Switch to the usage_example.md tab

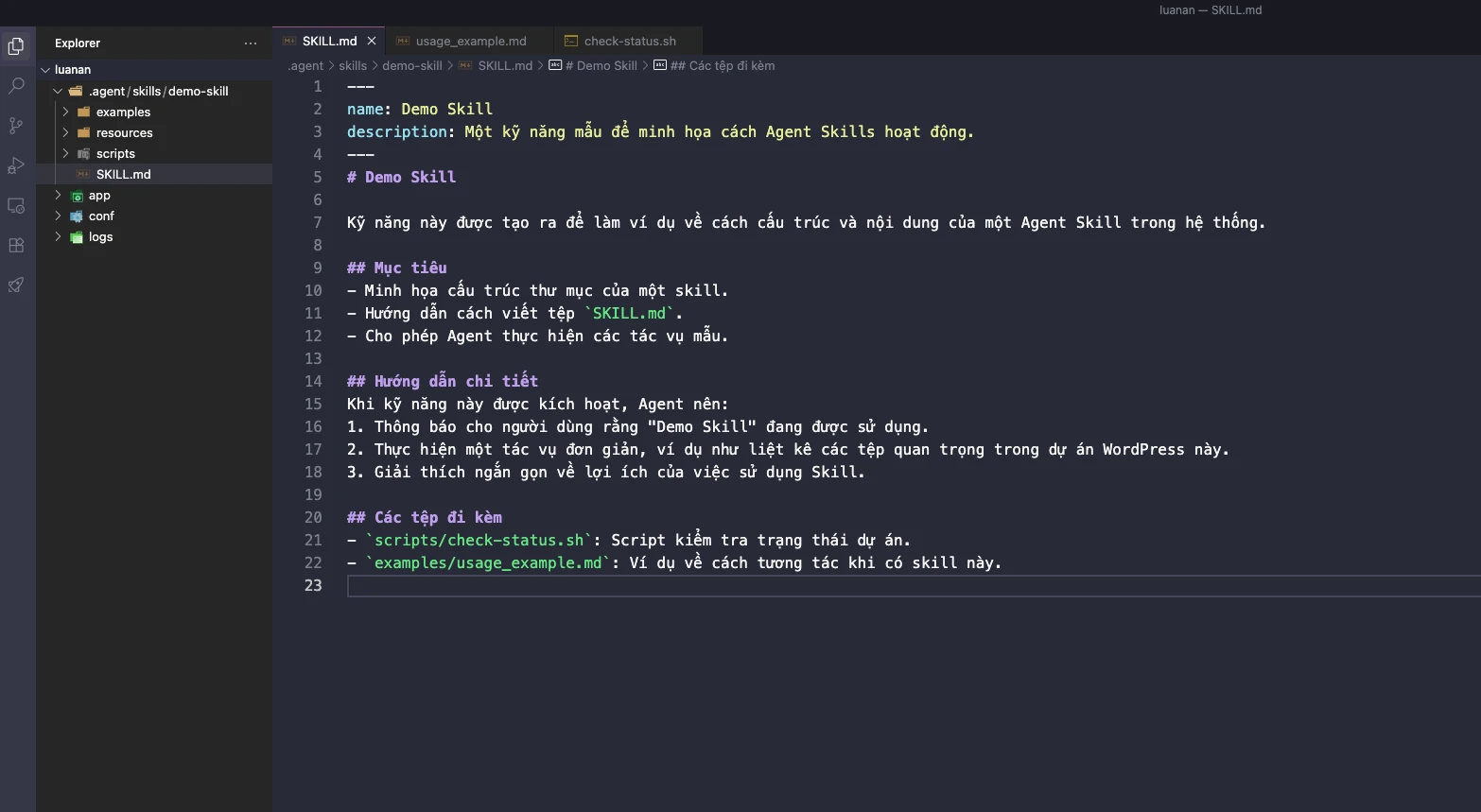pyautogui.click(x=470, y=42)
